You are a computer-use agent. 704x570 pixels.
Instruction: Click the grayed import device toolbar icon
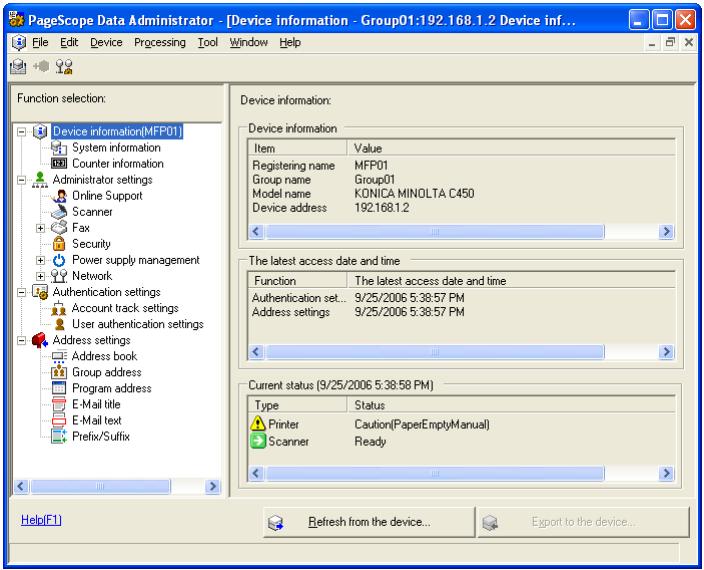(41, 66)
